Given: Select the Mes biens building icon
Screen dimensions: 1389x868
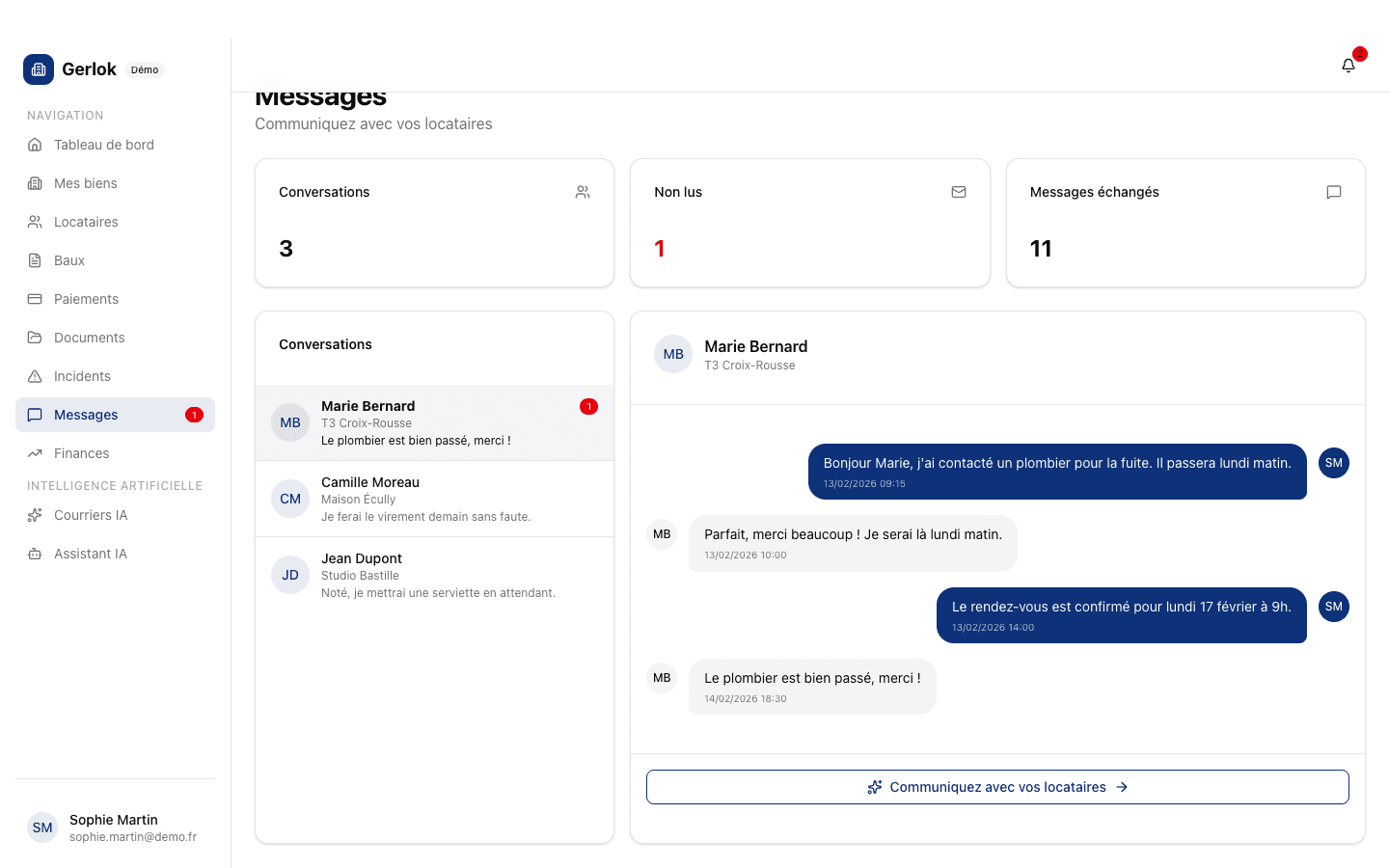Looking at the screenshot, I should coord(35,183).
